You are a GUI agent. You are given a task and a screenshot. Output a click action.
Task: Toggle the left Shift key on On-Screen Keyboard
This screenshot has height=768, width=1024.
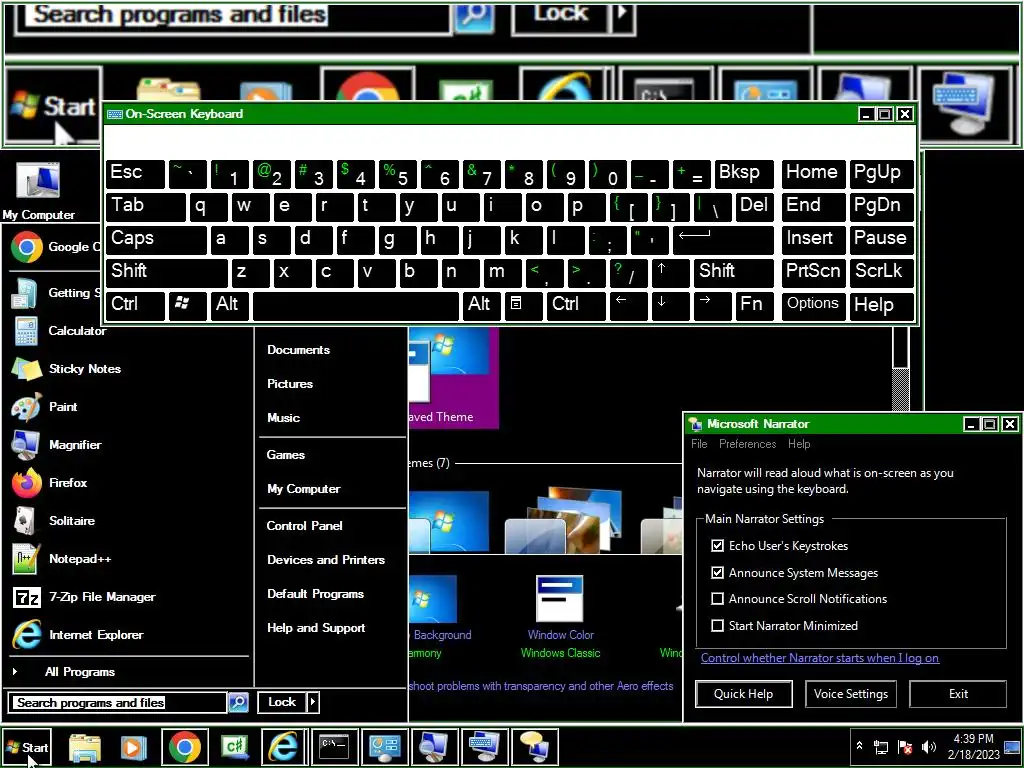(x=166, y=272)
